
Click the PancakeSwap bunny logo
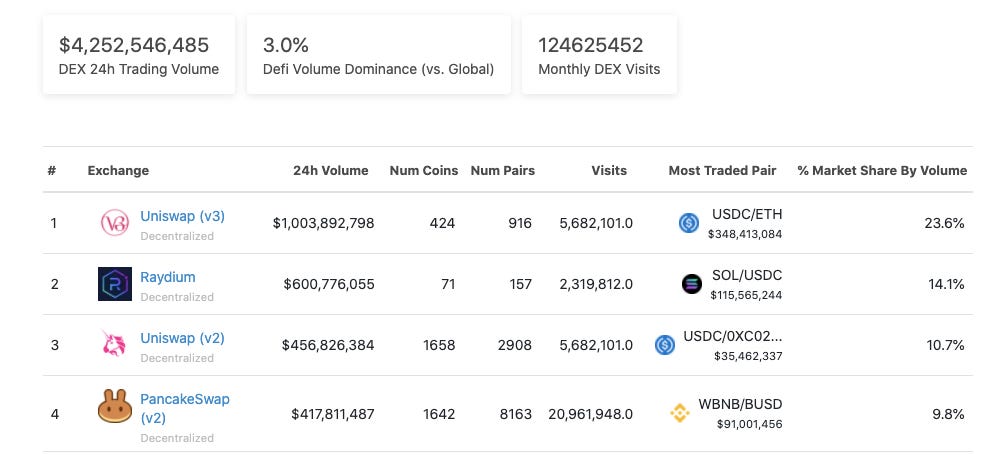[115, 406]
